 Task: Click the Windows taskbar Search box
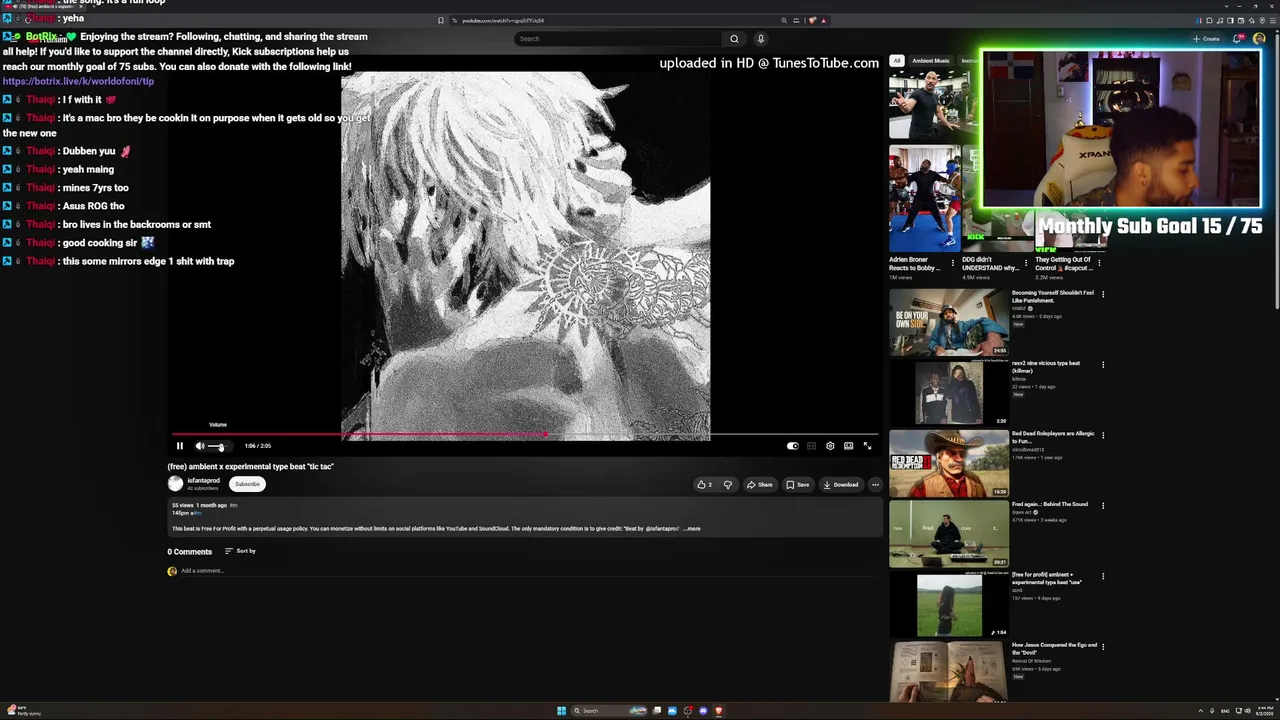click(609, 711)
